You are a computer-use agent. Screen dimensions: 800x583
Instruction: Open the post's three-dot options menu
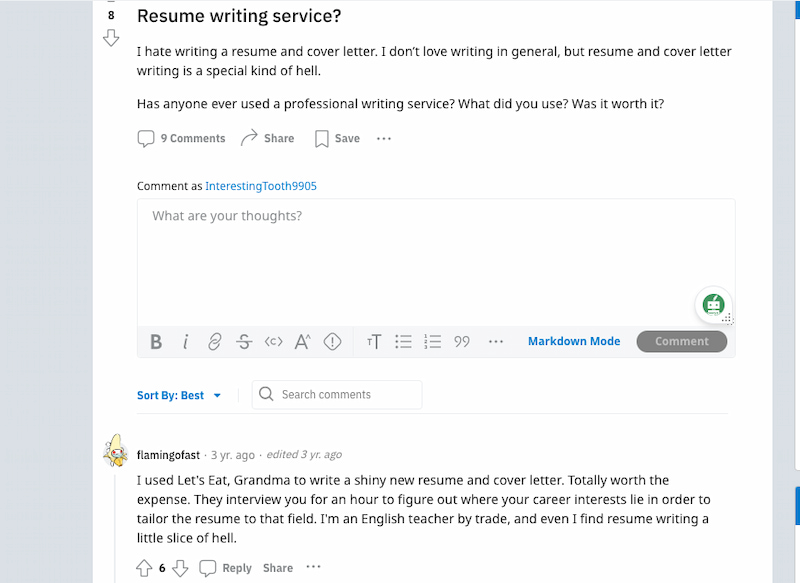tap(384, 138)
